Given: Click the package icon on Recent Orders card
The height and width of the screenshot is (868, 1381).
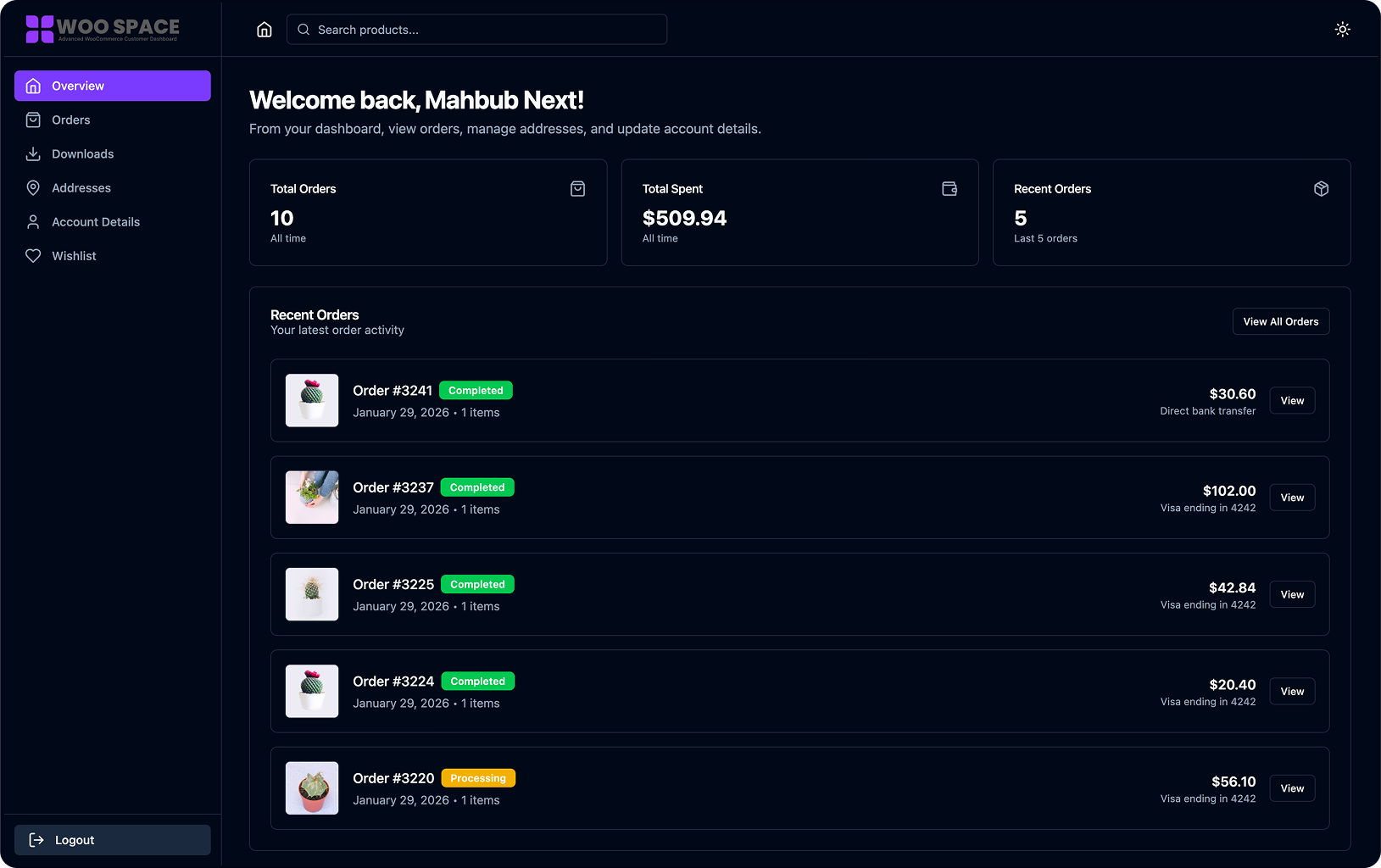Looking at the screenshot, I should tap(1321, 188).
